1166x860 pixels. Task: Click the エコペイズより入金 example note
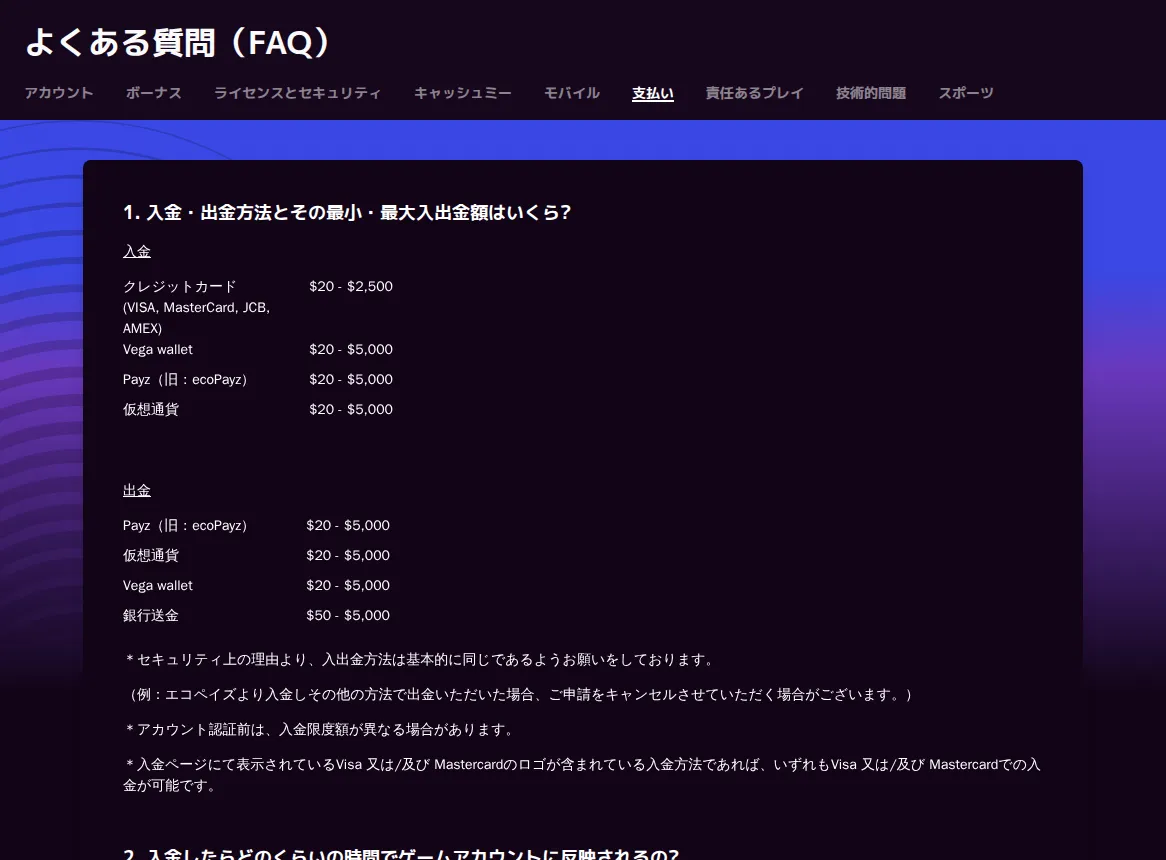point(520,694)
